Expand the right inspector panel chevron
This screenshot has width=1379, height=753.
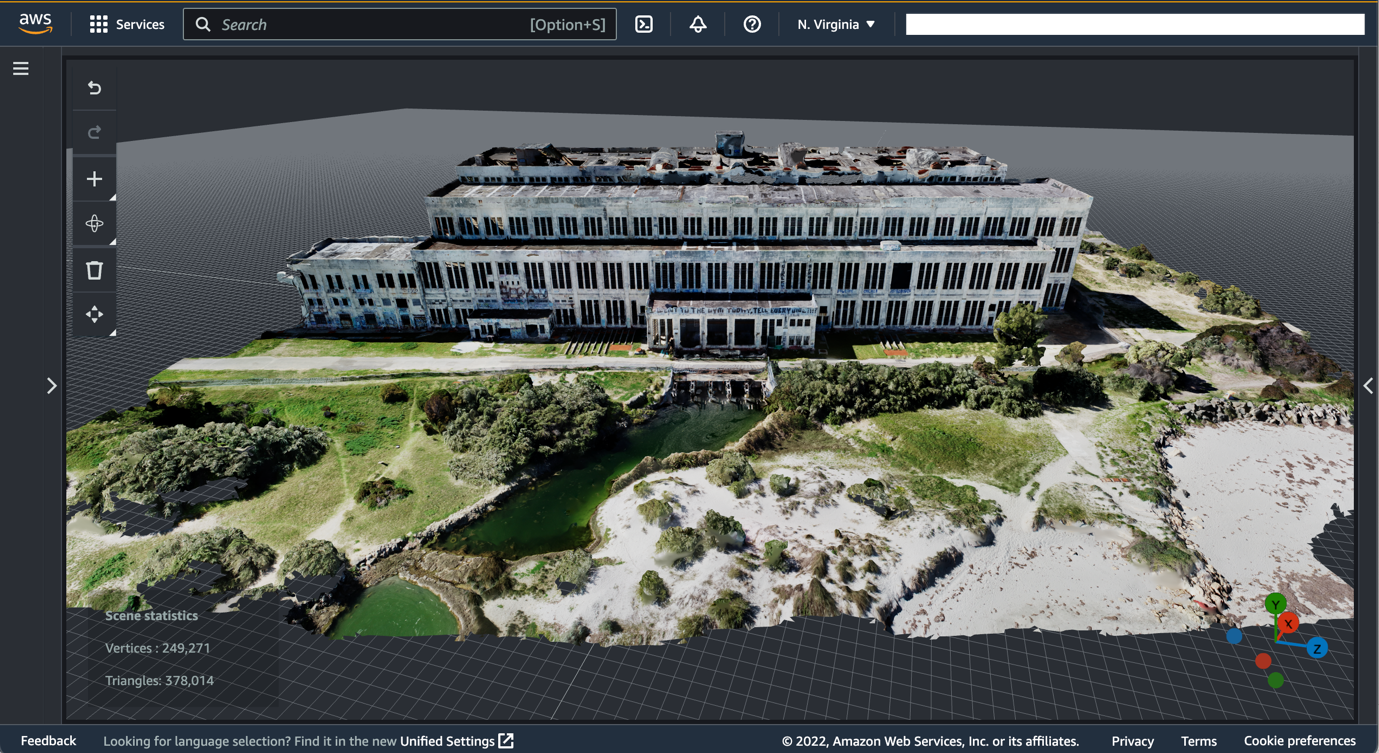coord(1368,385)
